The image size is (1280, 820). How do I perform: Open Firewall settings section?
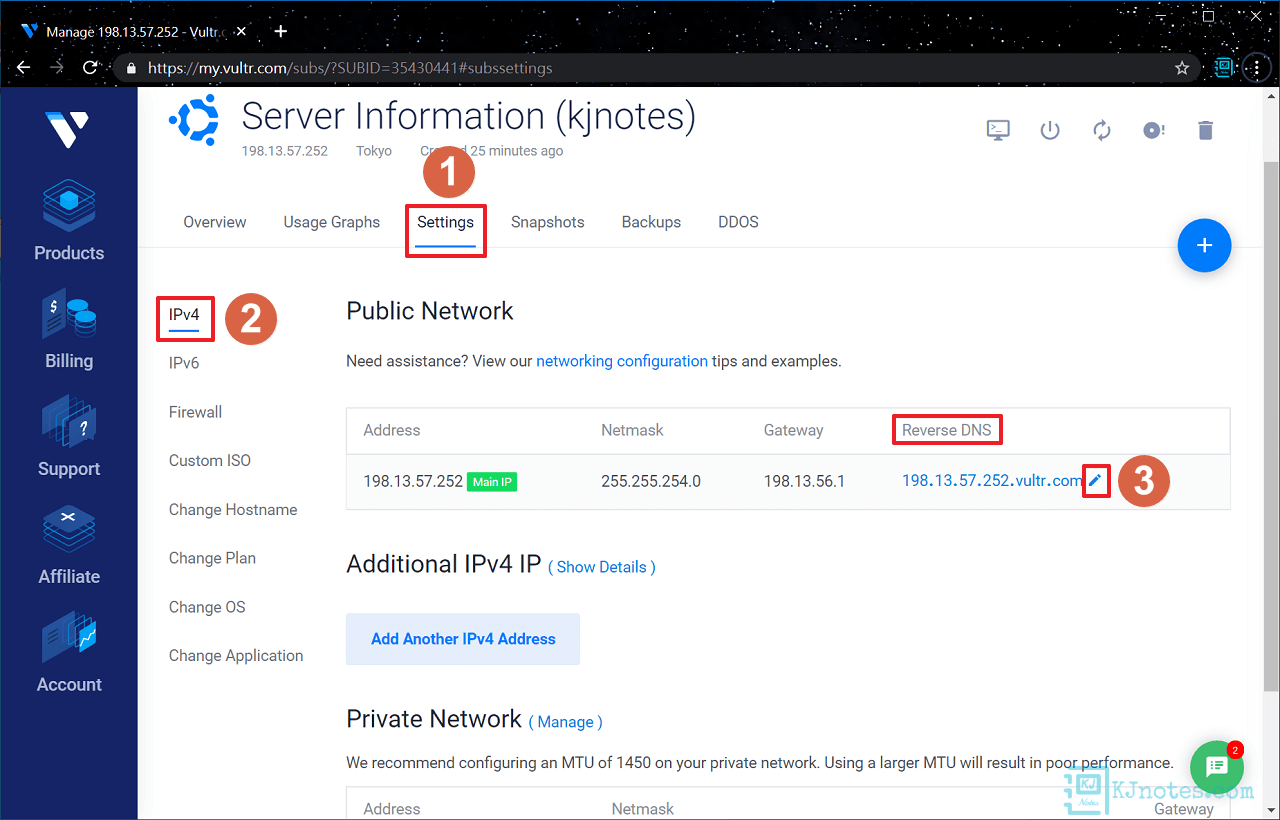click(x=196, y=412)
